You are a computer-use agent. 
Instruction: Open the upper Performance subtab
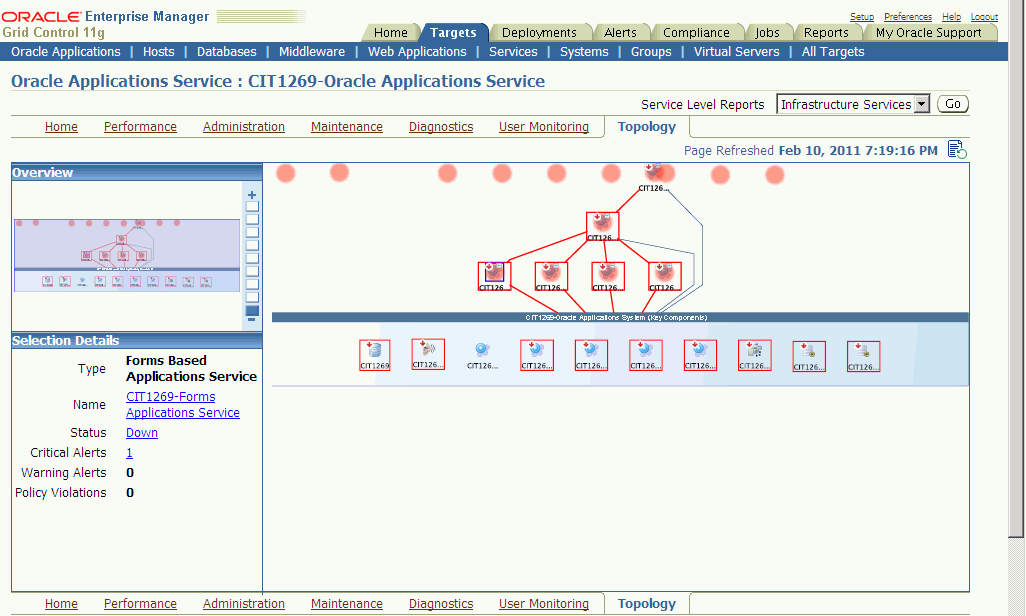140,126
